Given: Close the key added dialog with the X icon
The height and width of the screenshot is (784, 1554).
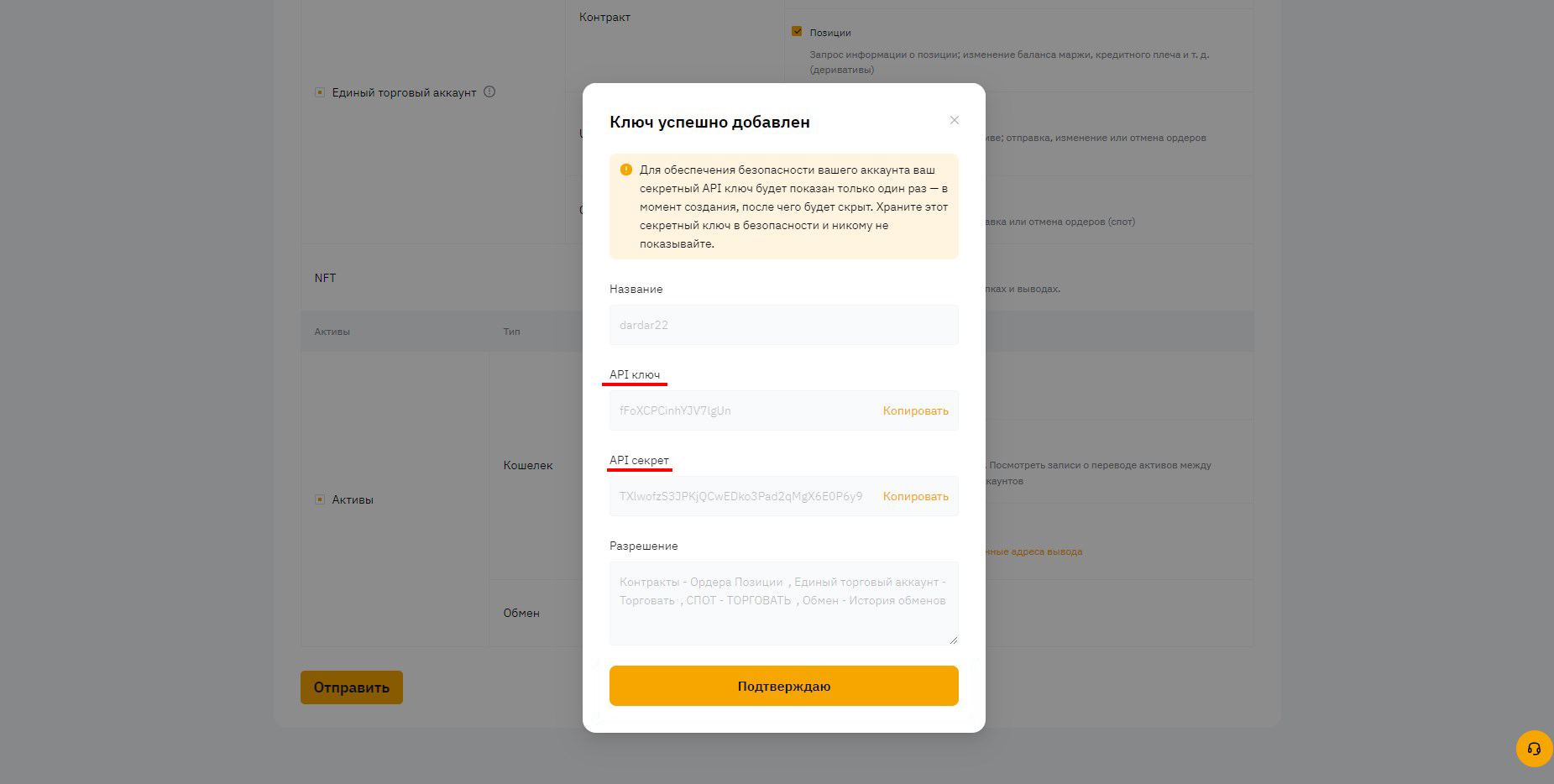Looking at the screenshot, I should click(954, 120).
